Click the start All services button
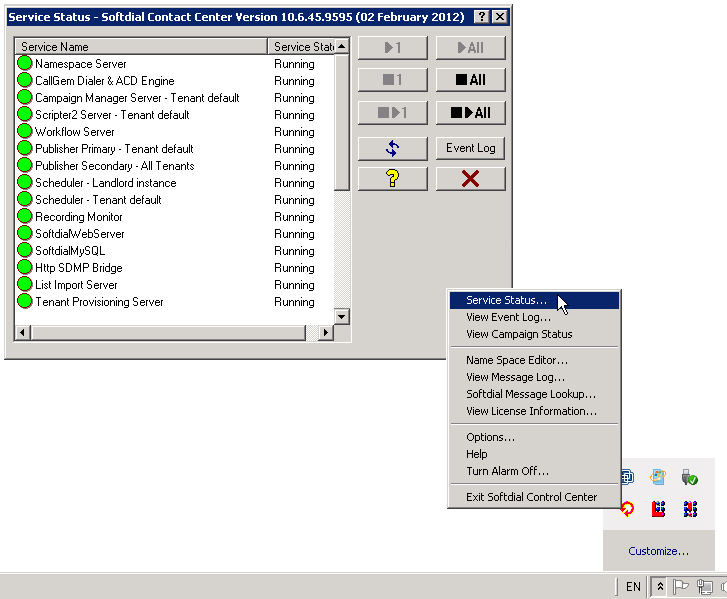Viewport: 727px width, 599px height. tap(470, 48)
